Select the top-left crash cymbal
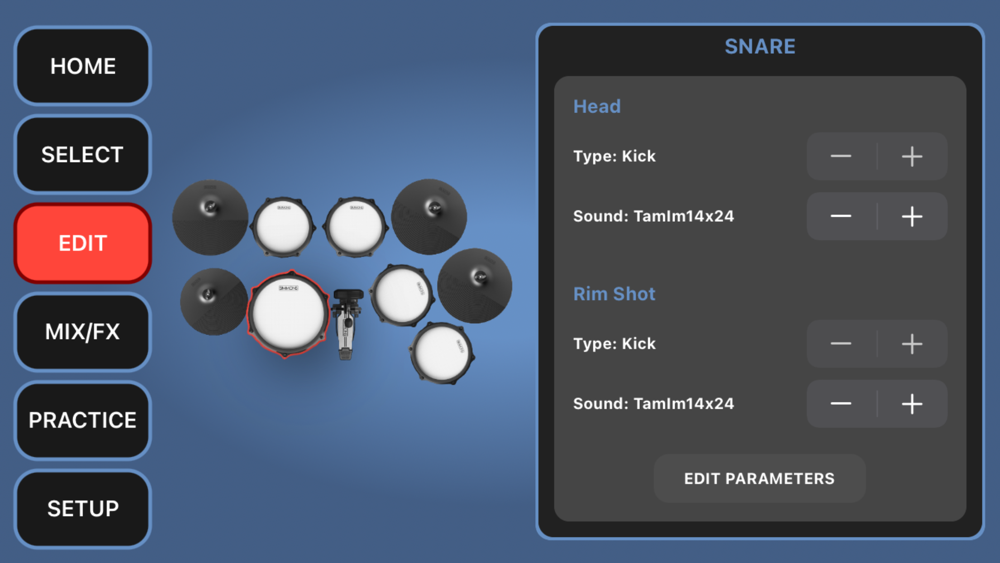The height and width of the screenshot is (563, 1000). 210,217
